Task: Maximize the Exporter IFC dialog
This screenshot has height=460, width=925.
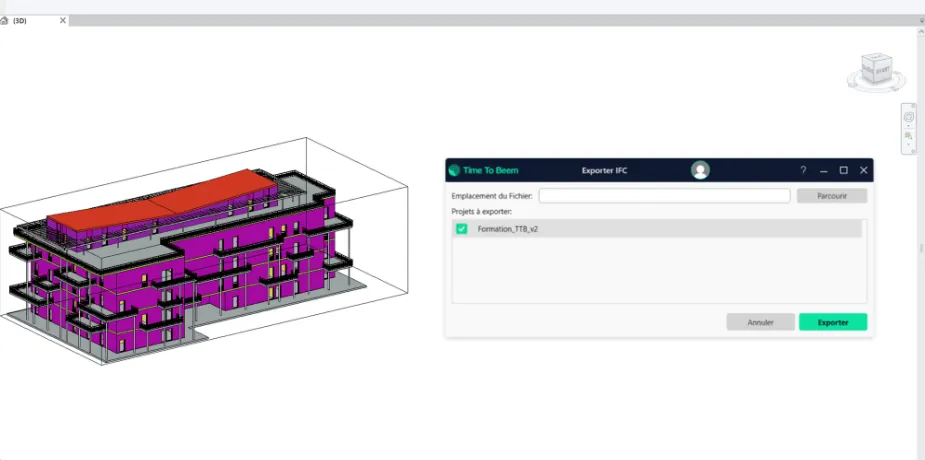Action: 844,170
